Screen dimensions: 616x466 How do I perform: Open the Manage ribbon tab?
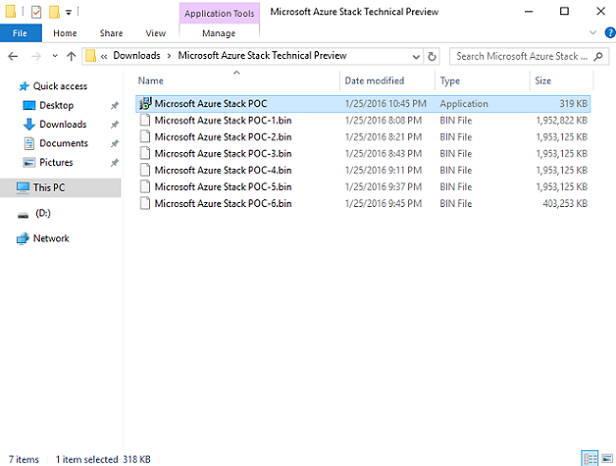219,33
